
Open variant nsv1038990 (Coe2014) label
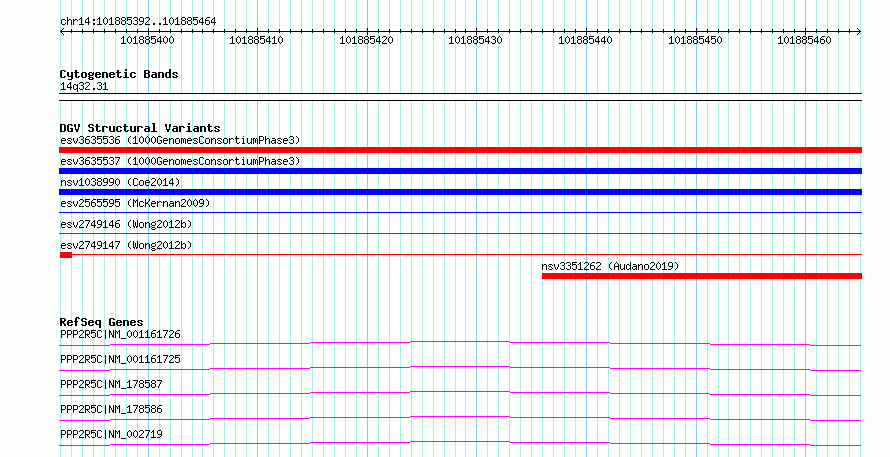coord(120,182)
